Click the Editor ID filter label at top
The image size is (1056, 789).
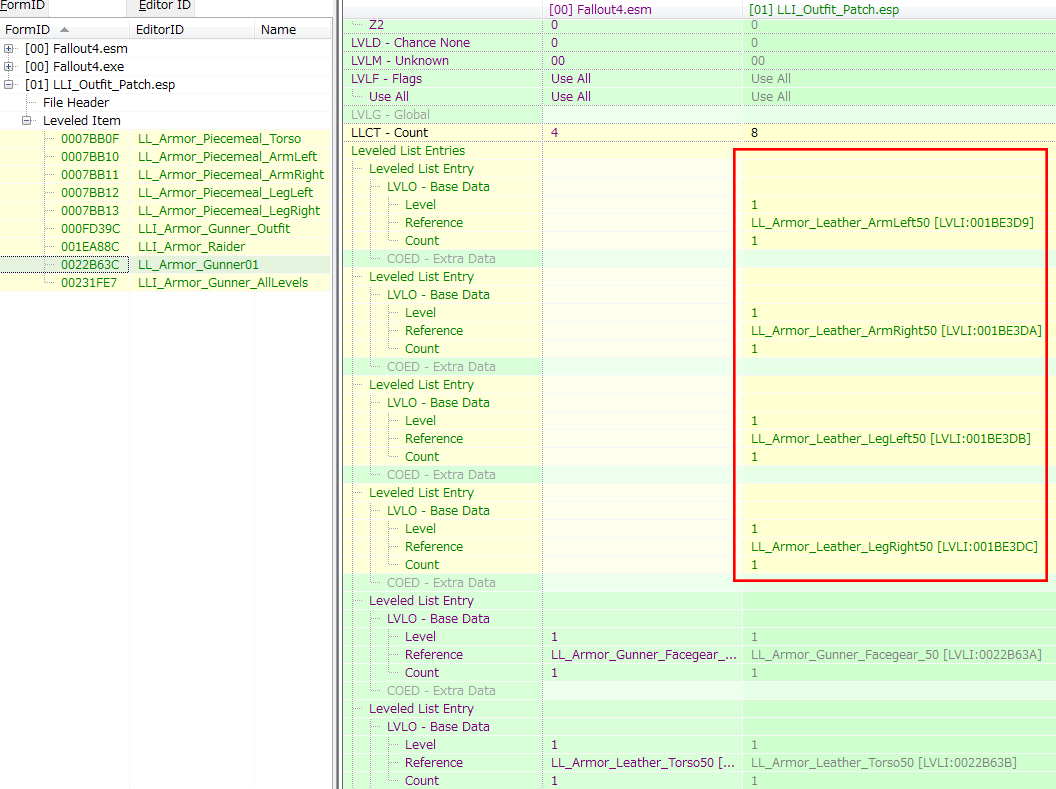pos(164,5)
